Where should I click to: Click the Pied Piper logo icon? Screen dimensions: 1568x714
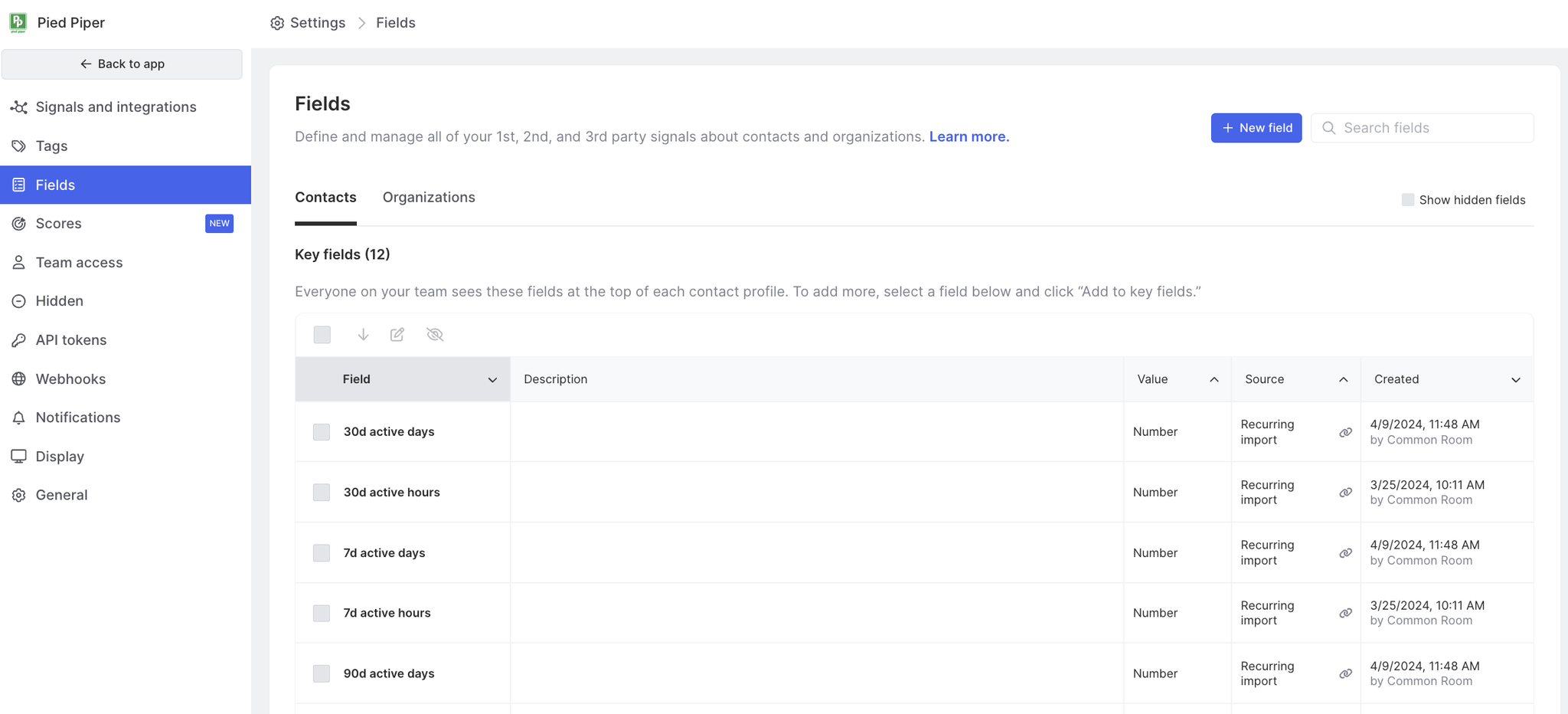tap(18, 22)
